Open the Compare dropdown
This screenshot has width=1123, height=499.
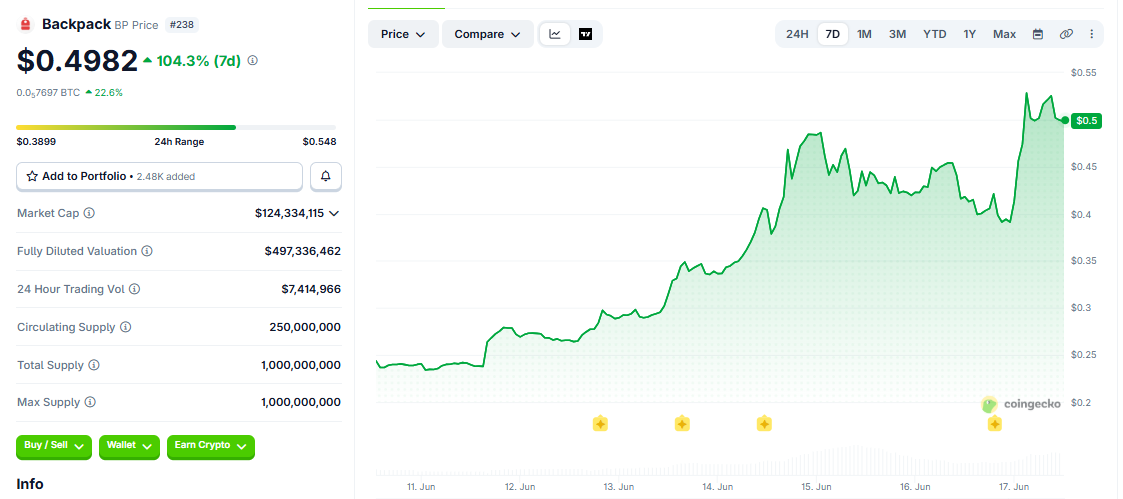click(488, 34)
